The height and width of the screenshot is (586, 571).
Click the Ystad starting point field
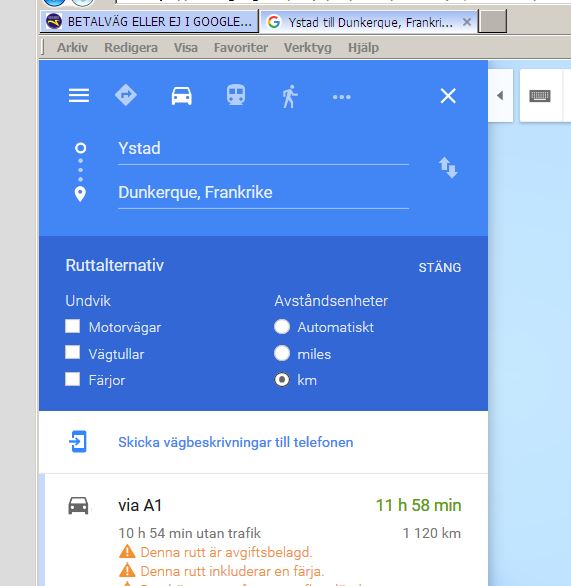[263, 149]
